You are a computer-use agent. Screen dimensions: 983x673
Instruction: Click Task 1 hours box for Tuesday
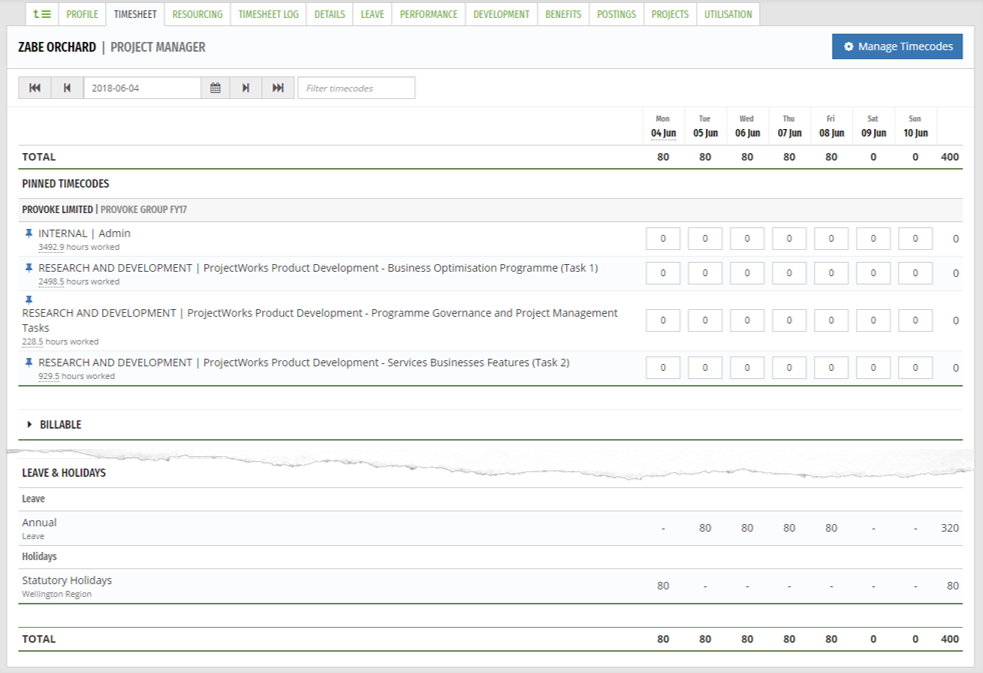705,273
